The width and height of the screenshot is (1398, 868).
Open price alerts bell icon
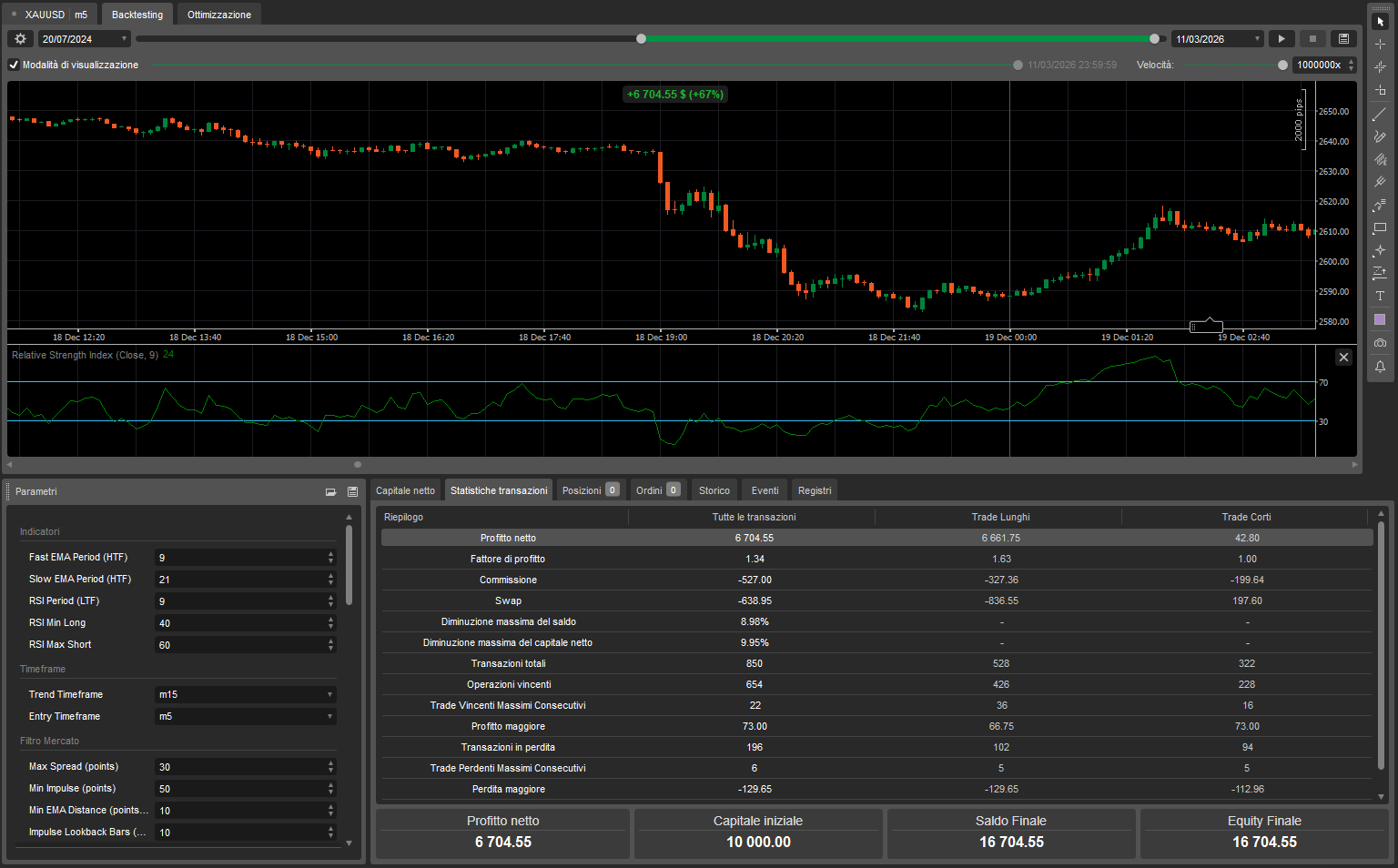[x=1380, y=366]
